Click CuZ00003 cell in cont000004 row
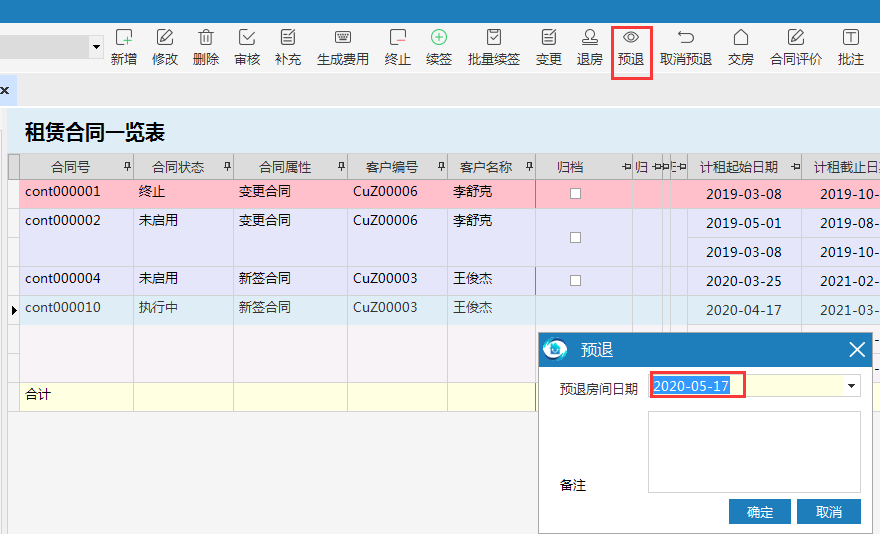Image resolution: width=880 pixels, height=534 pixels. click(x=397, y=281)
